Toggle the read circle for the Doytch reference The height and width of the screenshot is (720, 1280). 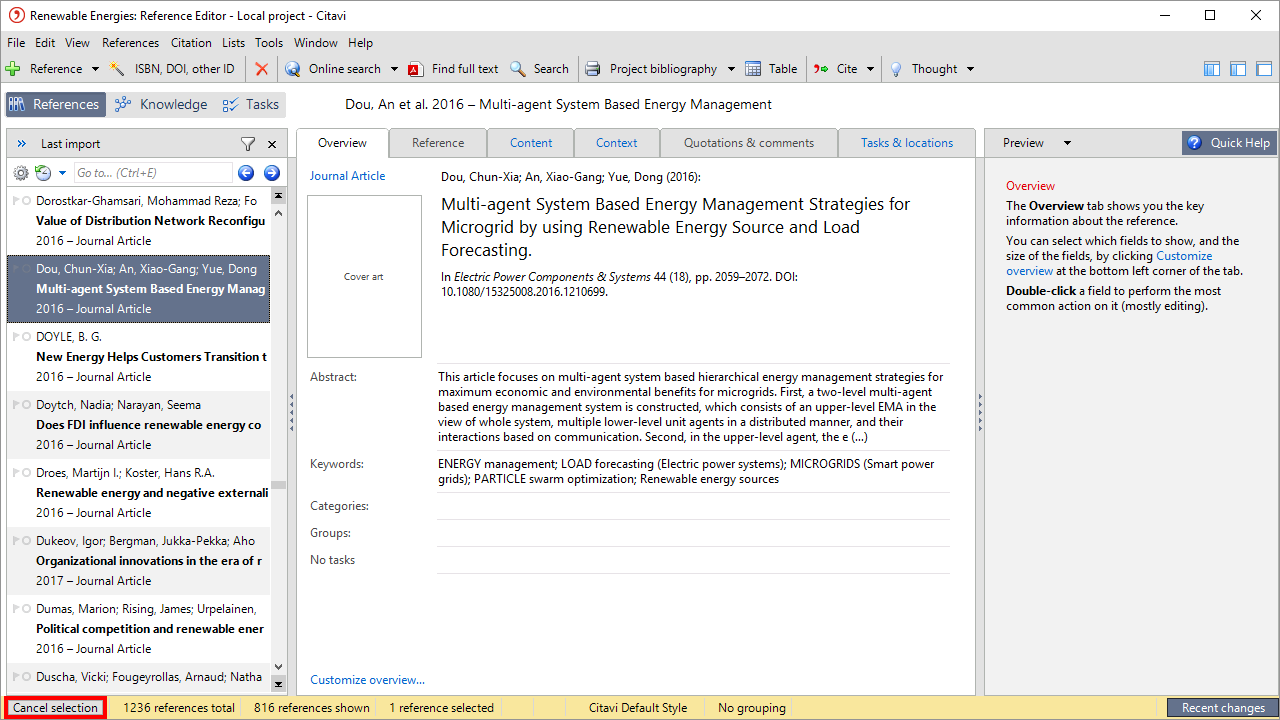coord(27,405)
